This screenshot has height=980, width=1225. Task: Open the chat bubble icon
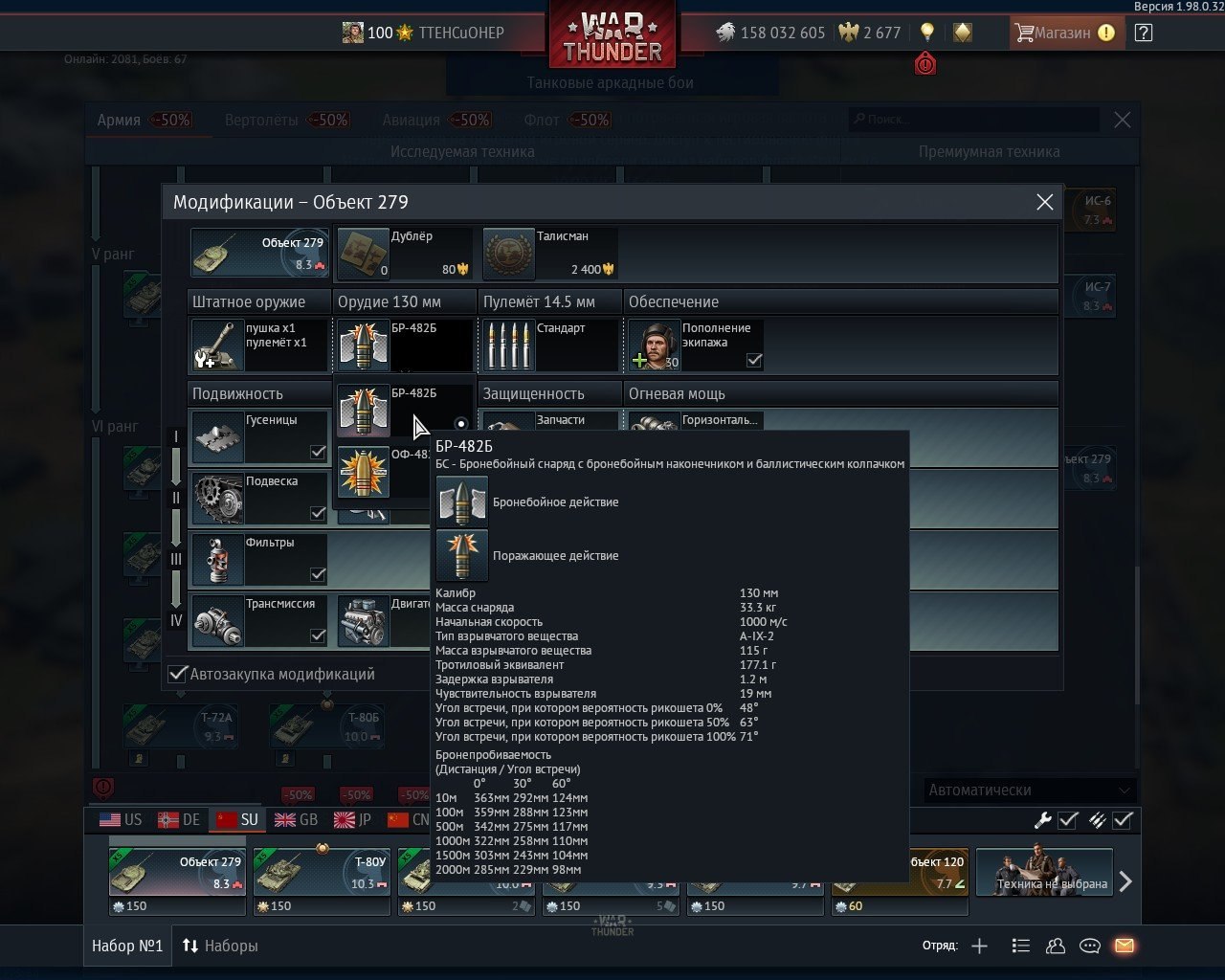point(1090,946)
